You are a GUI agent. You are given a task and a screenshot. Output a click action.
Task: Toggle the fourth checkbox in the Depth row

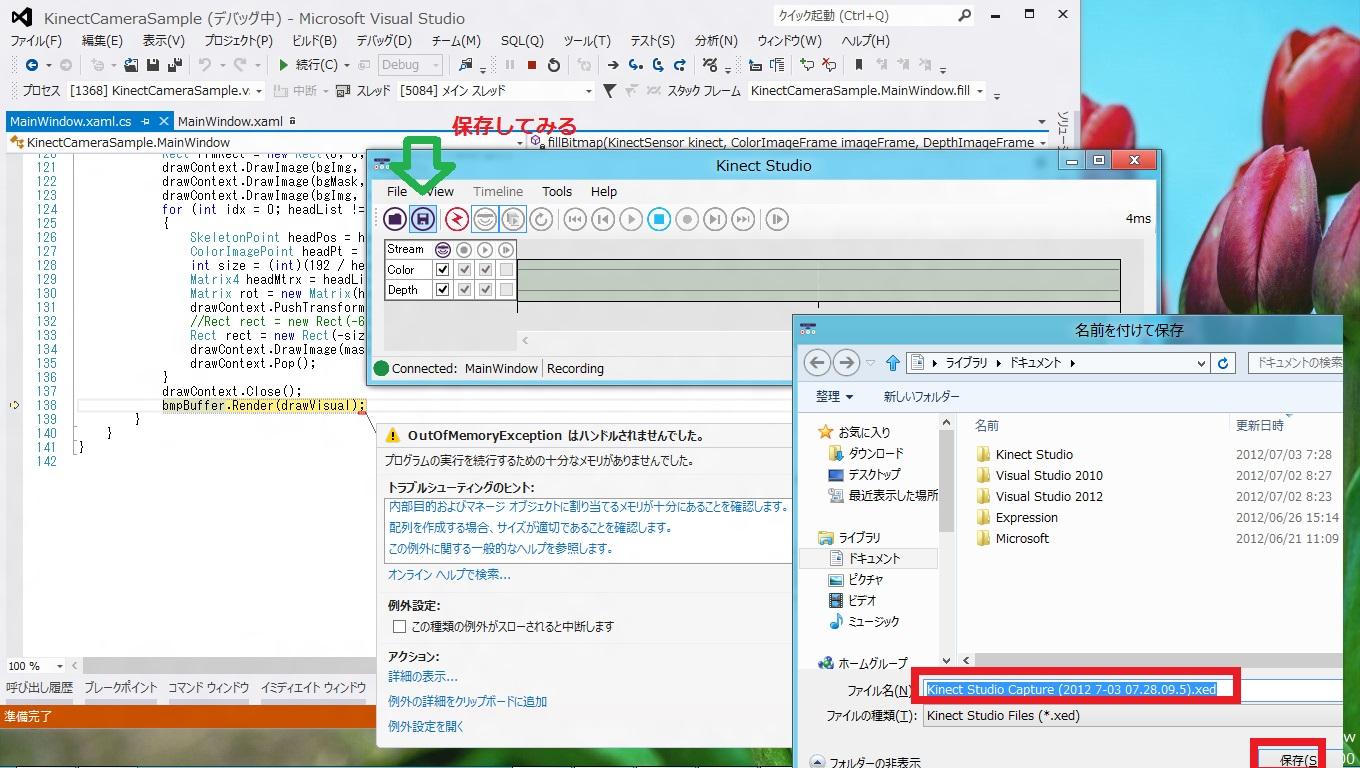click(x=506, y=290)
